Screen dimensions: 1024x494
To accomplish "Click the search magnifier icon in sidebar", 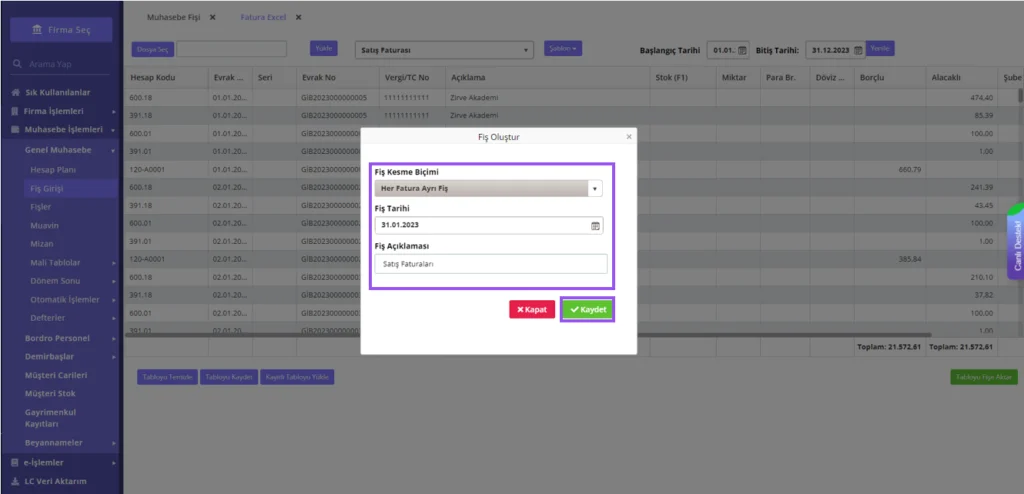I will tap(18, 64).
